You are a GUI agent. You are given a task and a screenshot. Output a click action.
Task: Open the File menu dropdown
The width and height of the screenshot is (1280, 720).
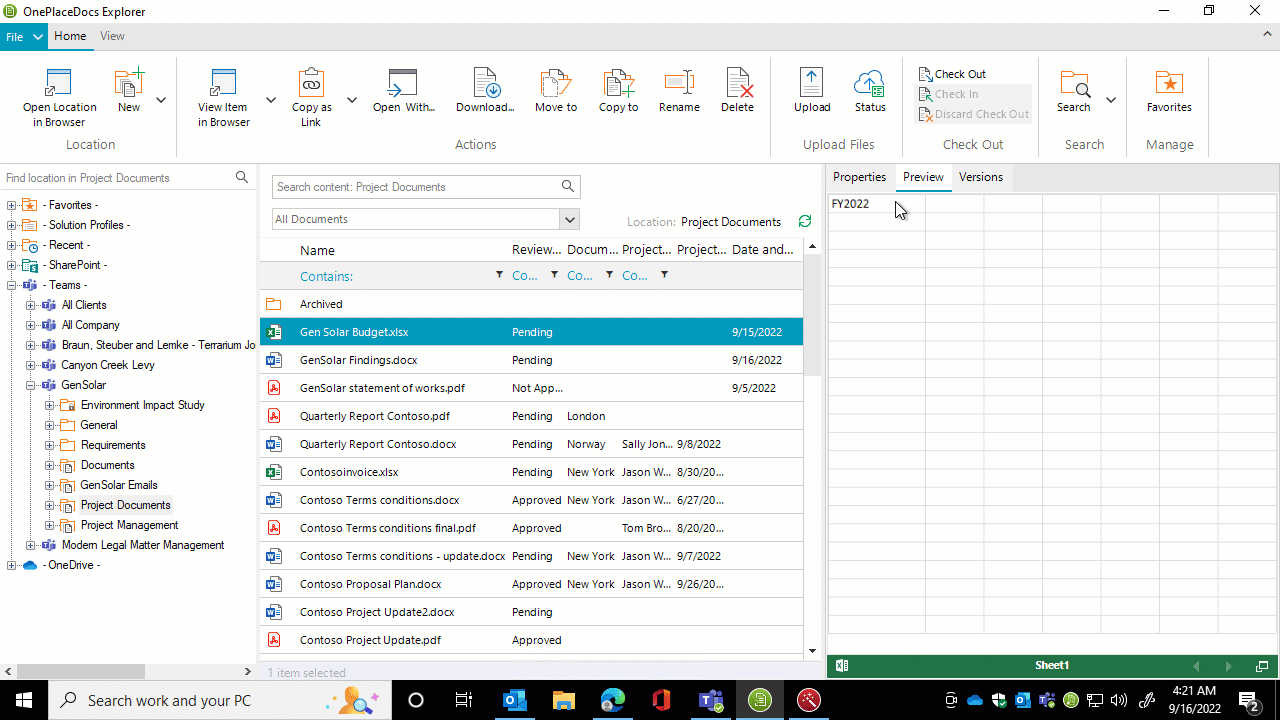click(x=24, y=37)
